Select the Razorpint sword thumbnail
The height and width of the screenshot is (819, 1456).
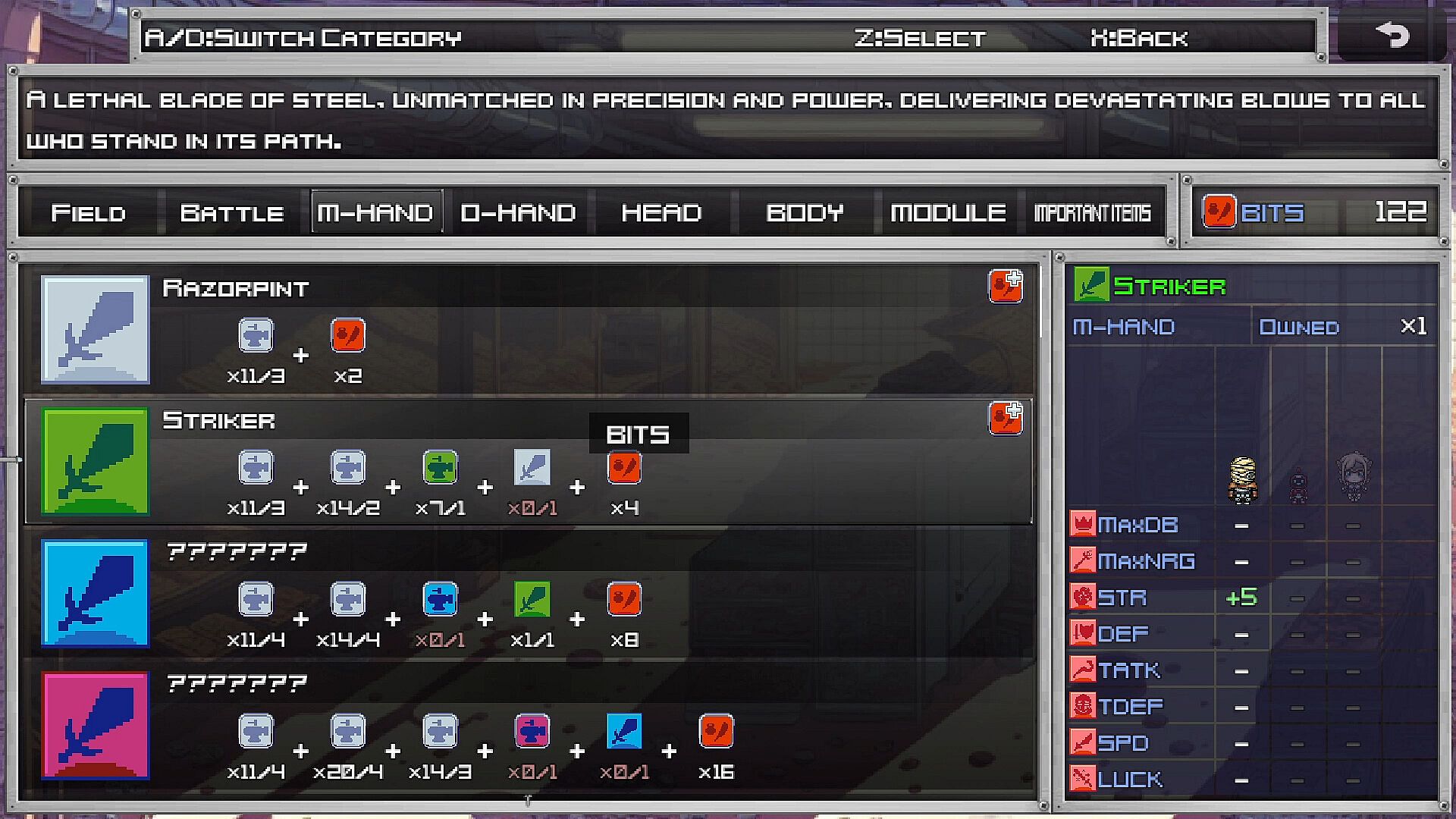(96, 329)
